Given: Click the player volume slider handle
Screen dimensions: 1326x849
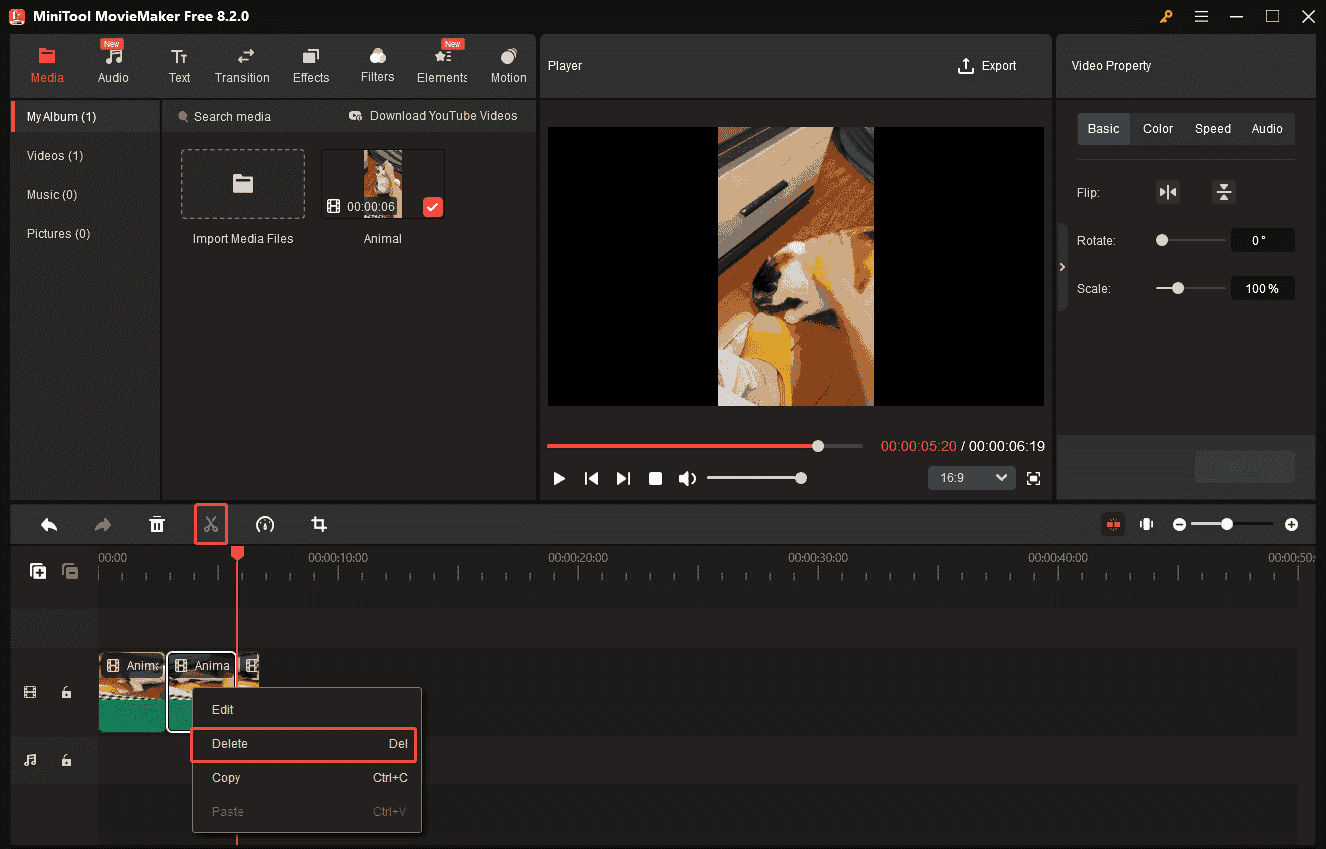Looking at the screenshot, I should 801,478.
